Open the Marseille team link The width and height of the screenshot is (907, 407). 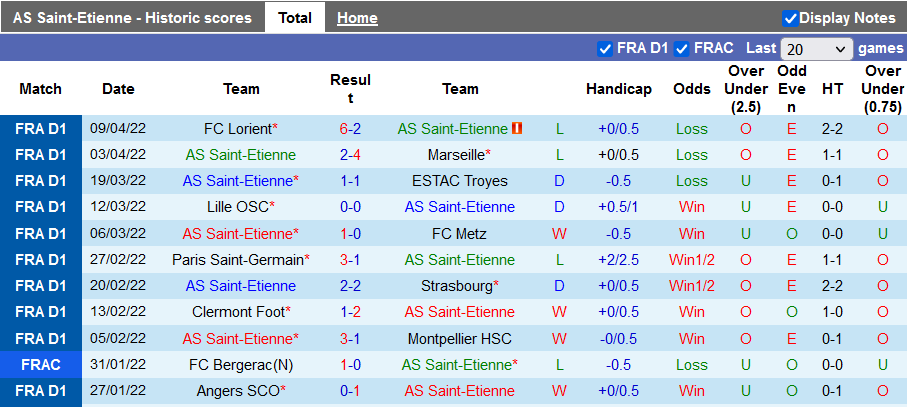pyautogui.click(x=456, y=155)
